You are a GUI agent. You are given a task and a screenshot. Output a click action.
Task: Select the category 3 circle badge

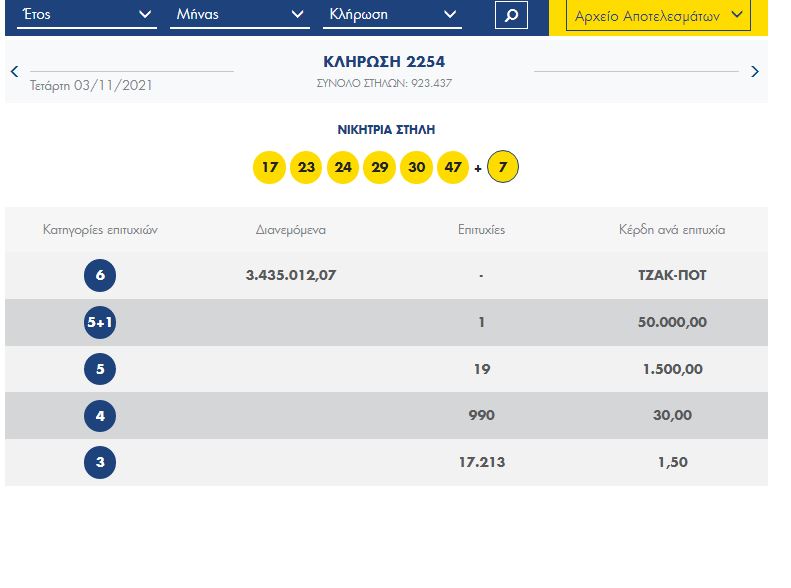point(100,462)
